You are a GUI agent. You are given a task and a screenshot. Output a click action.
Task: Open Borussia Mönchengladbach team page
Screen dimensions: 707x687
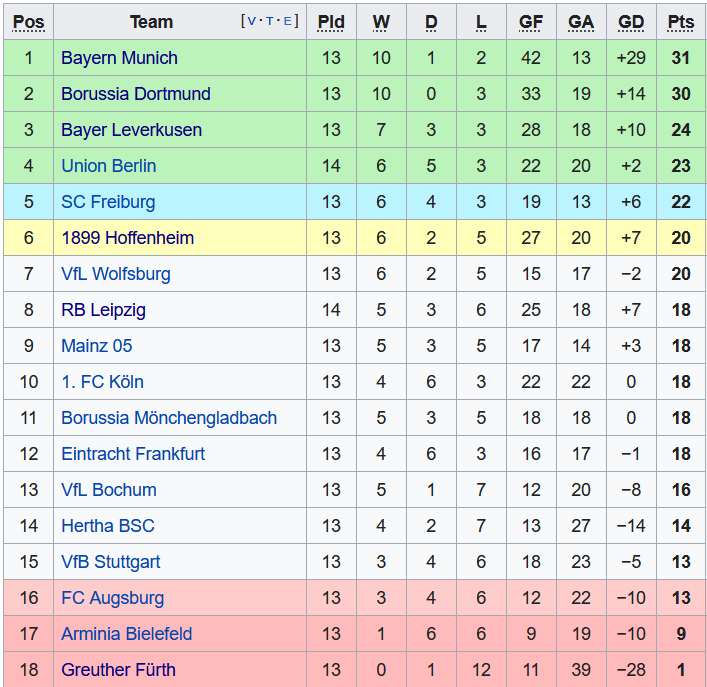[168, 418]
